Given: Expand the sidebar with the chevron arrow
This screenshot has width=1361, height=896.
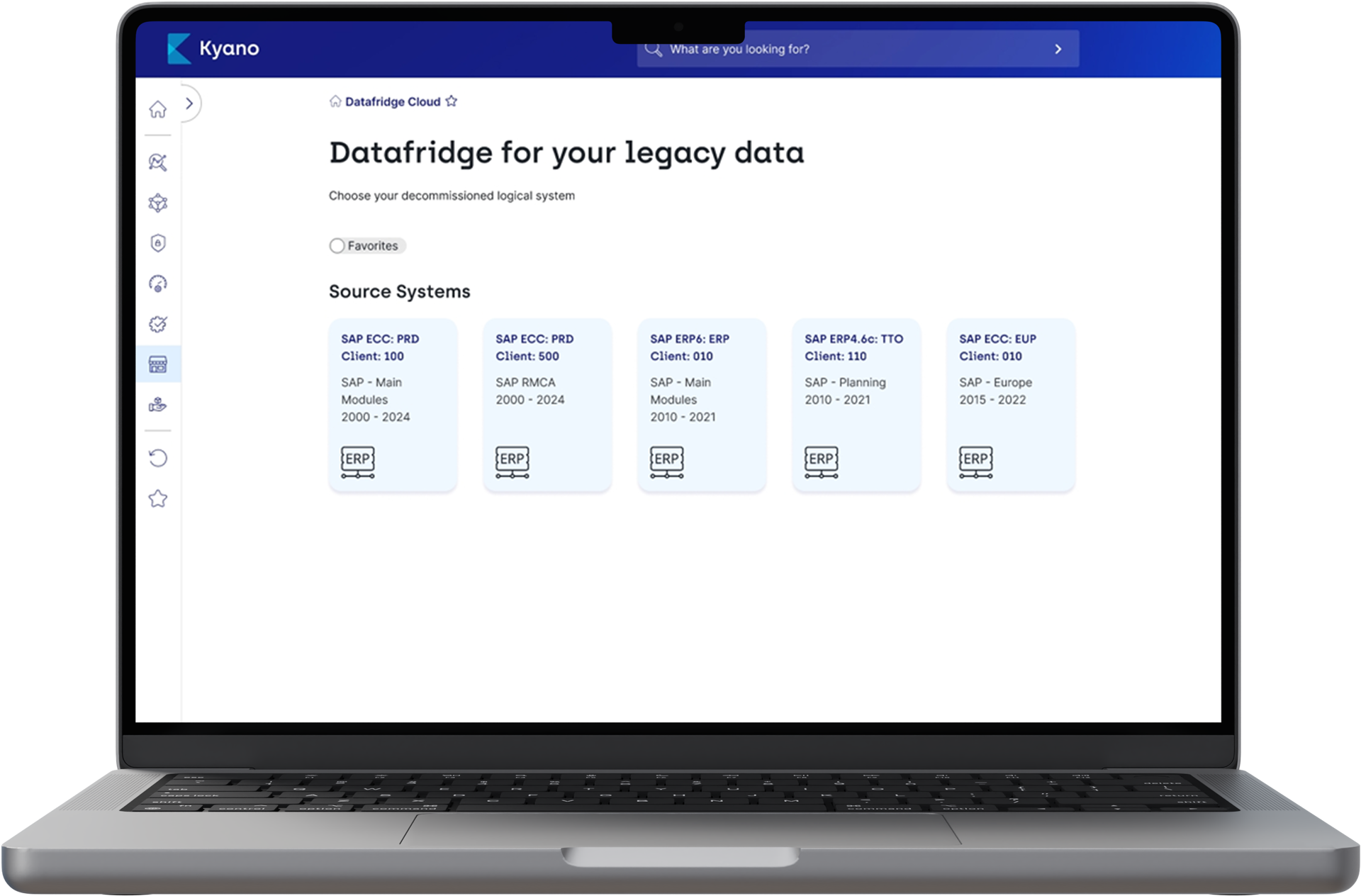Looking at the screenshot, I should point(189,103).
